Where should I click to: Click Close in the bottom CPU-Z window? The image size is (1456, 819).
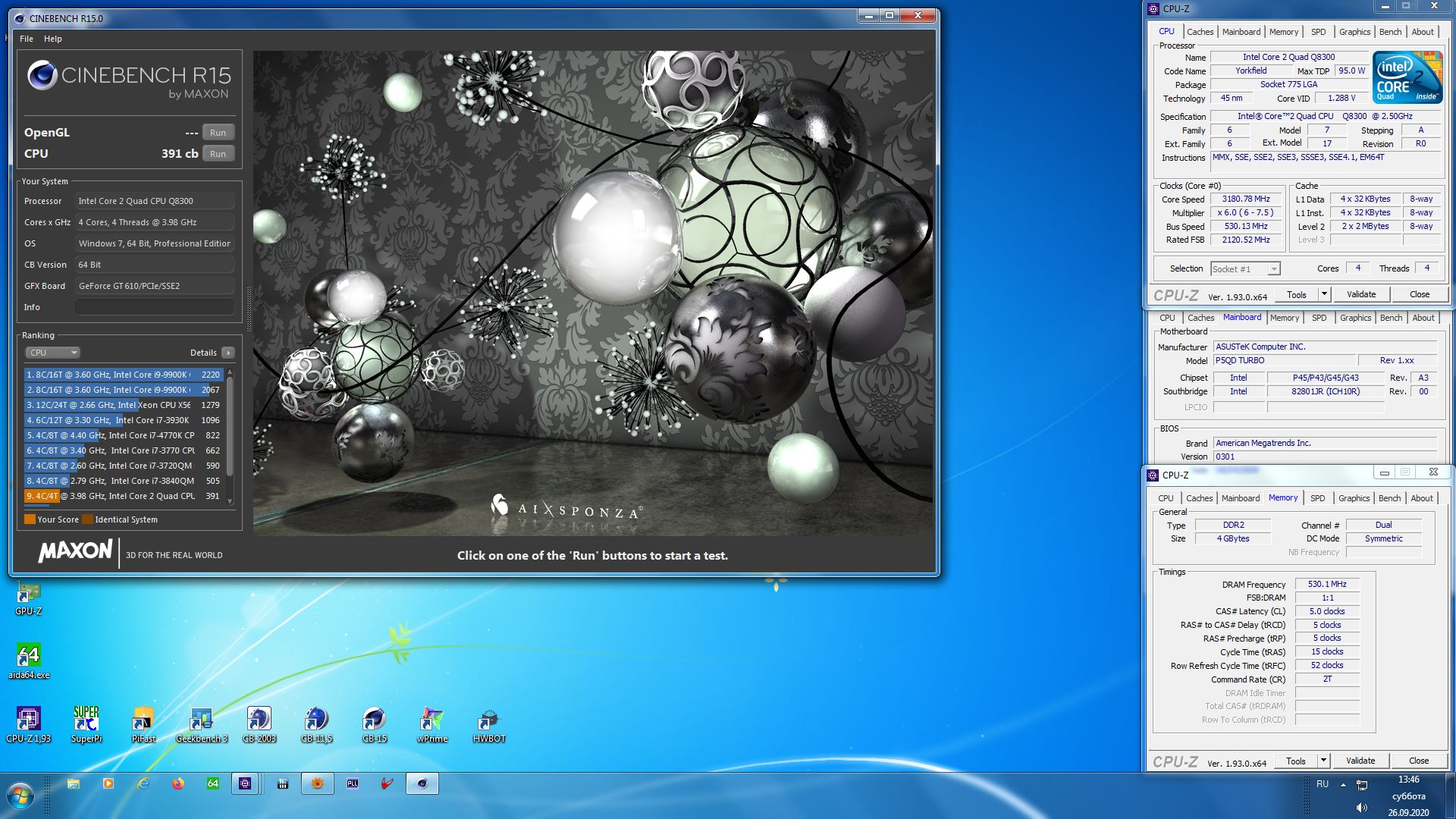1419,761
